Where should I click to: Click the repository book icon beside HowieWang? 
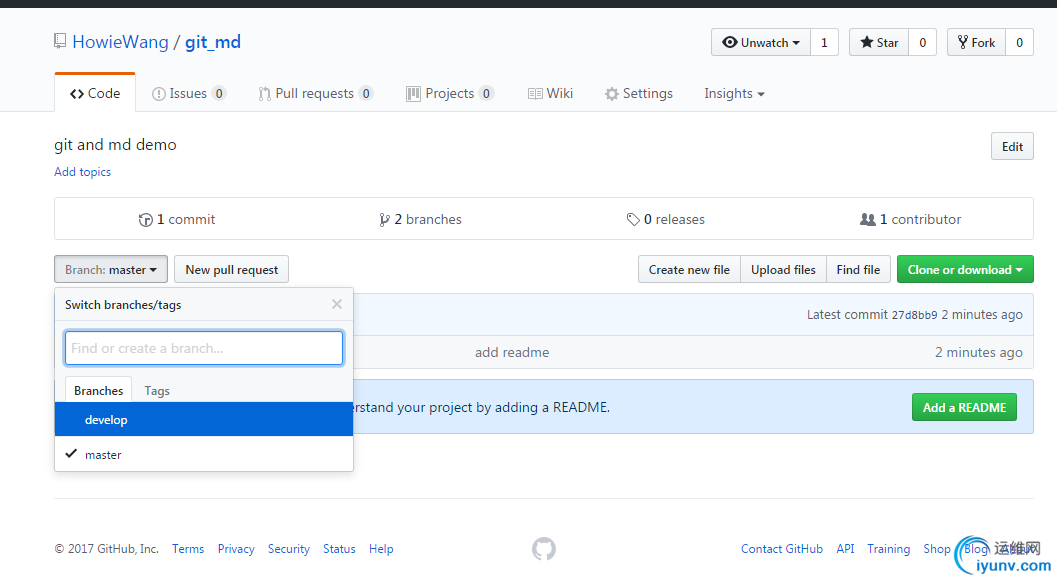61,42
